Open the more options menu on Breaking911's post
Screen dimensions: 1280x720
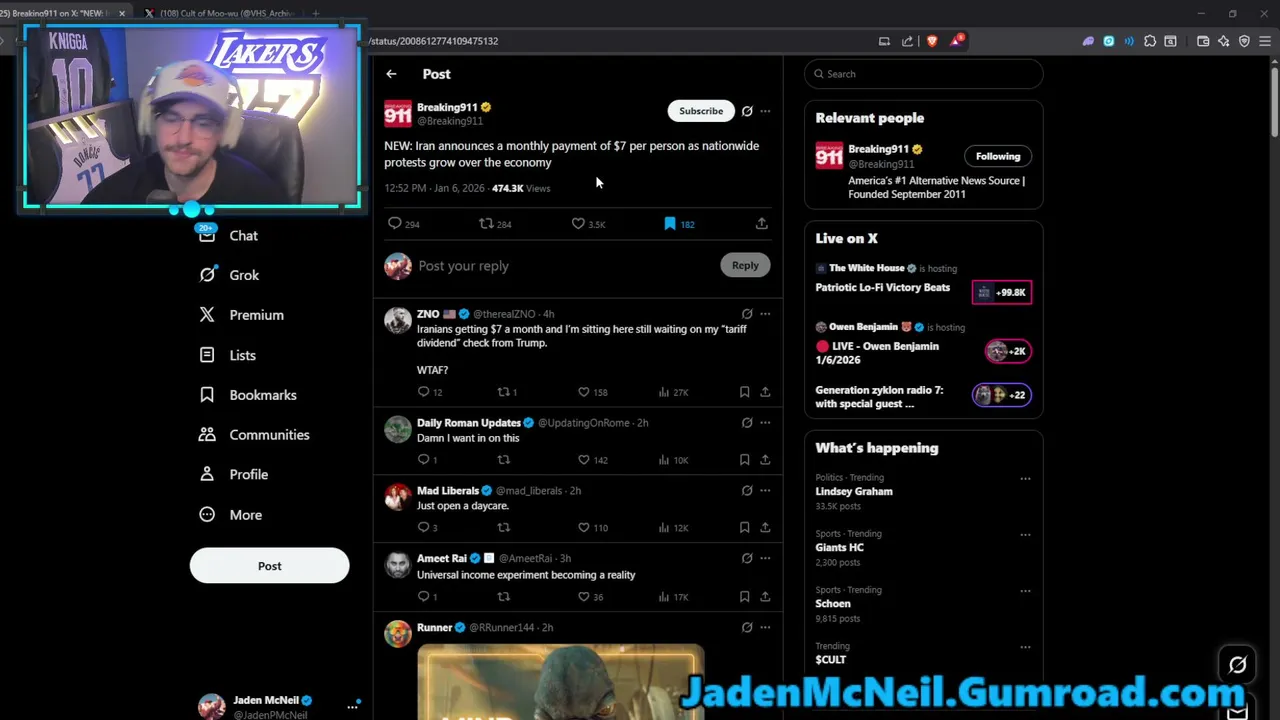[x=765, y=111]
